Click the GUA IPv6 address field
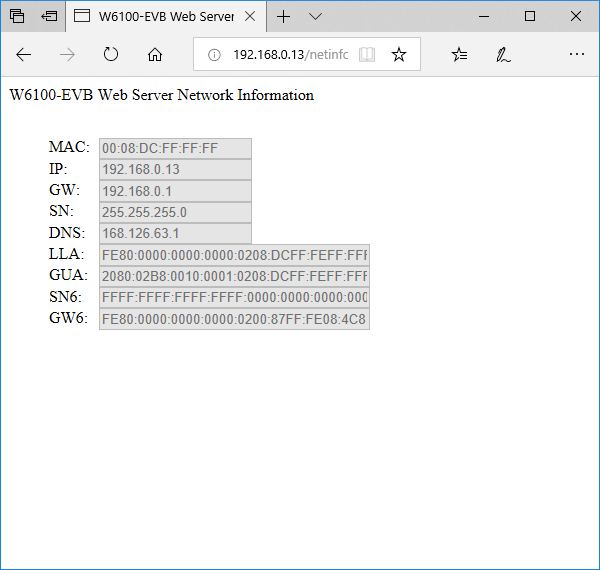Viewport: 600px width, 570px height. coord(234,276)
